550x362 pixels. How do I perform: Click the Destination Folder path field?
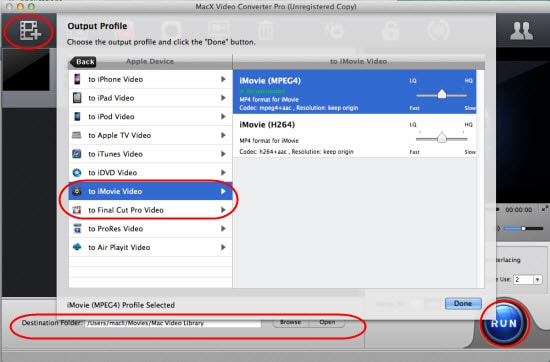point(173,323)
